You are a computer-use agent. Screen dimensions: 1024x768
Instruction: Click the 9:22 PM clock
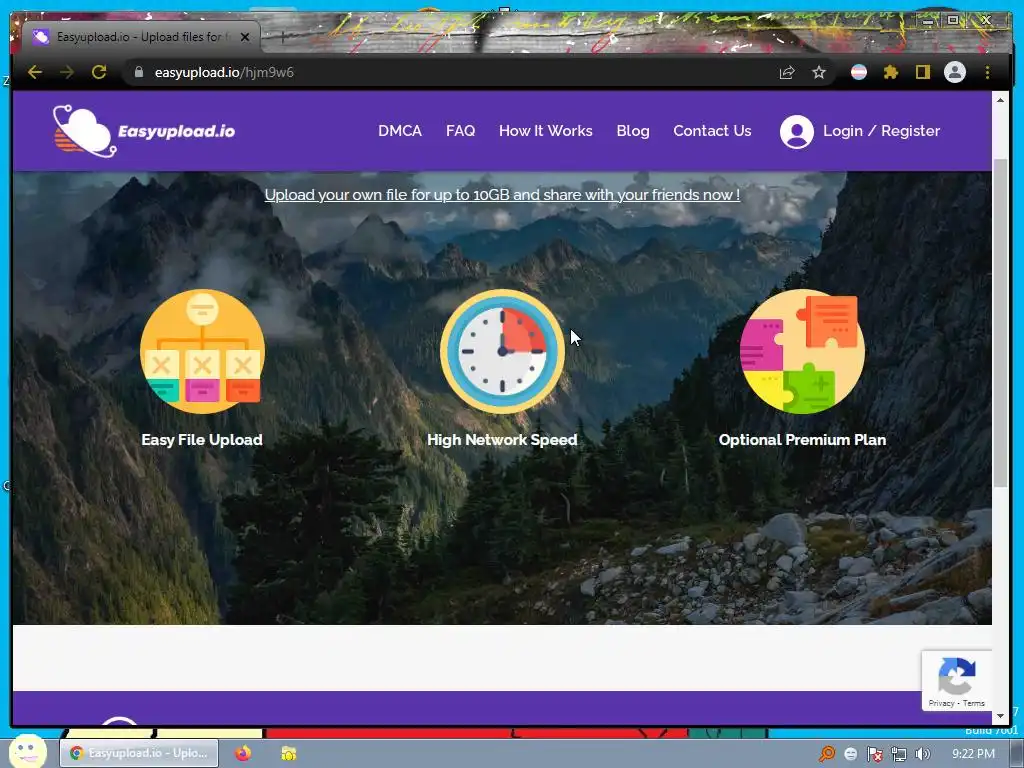click(973, 754)
